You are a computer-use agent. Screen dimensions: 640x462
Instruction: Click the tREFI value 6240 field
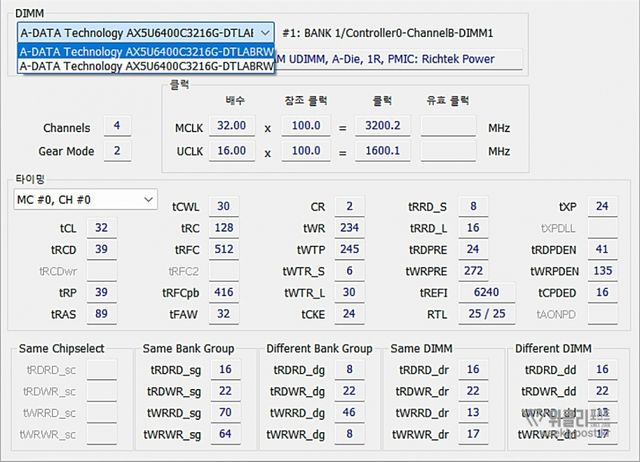[471, 292]
